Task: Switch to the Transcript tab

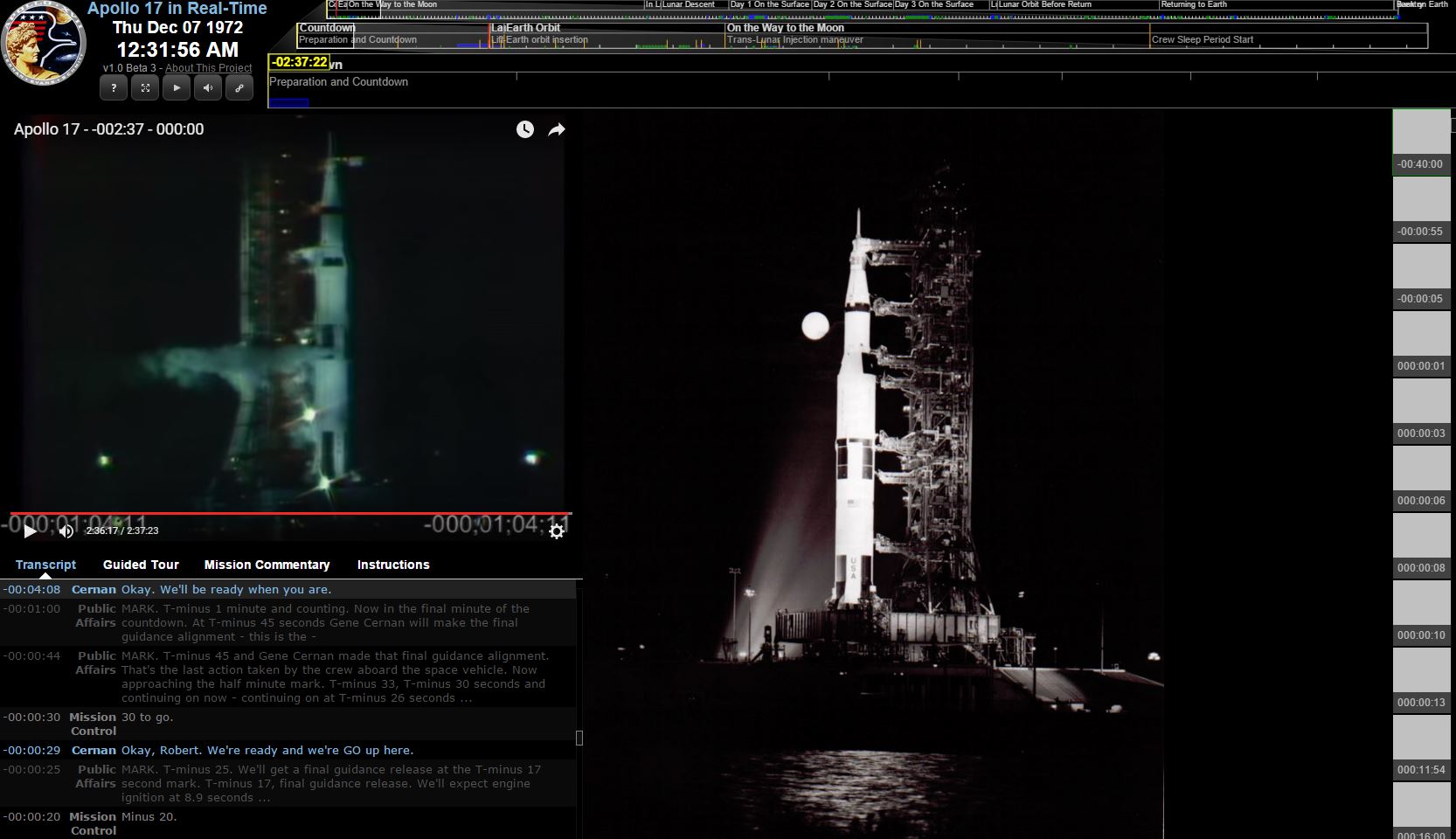Action: pos(45,565)
